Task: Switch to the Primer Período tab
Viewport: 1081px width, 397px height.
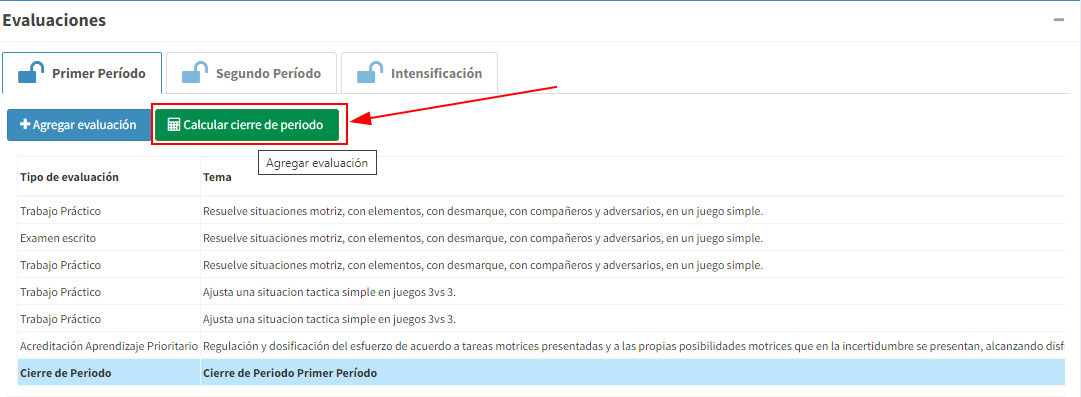Action: click(82, 73)
